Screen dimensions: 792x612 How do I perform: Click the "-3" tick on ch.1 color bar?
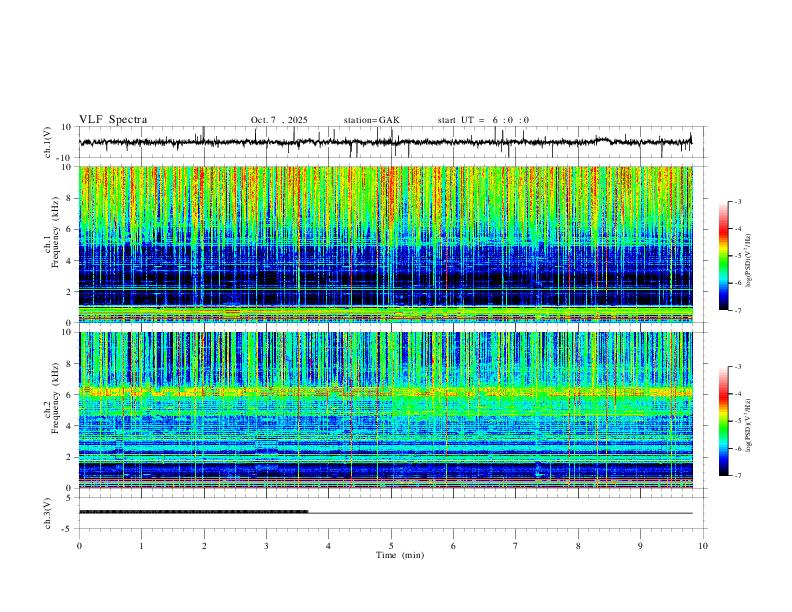point(737,201)
